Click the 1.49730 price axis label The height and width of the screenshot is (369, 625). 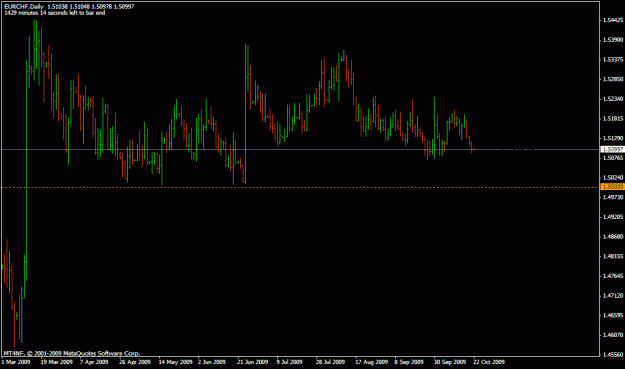pos(613,197)
